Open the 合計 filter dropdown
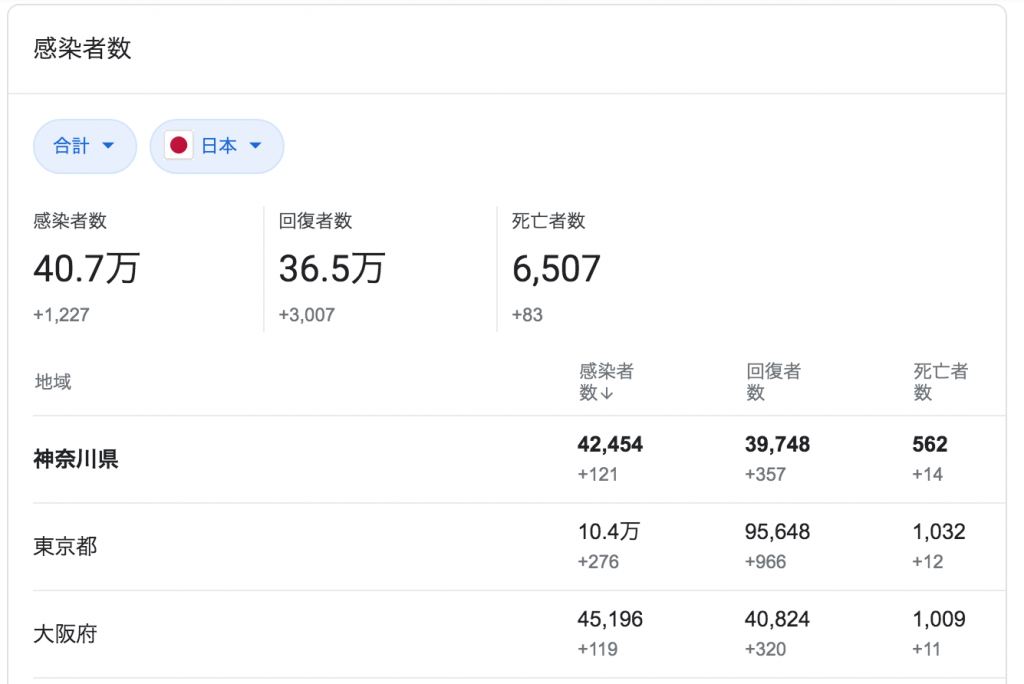 pos(85,146)
